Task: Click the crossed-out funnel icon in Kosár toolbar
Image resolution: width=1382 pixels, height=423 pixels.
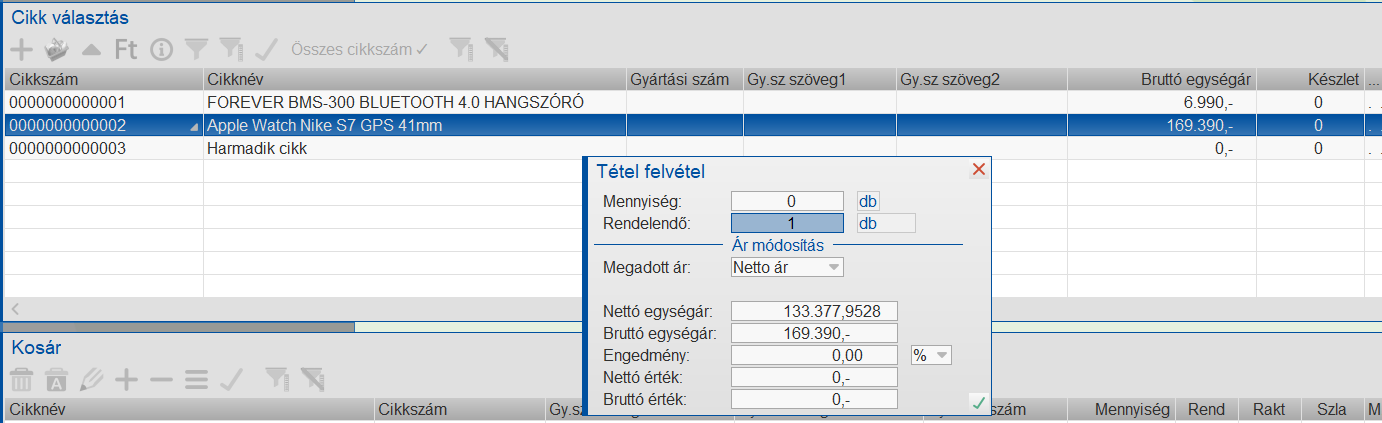Action: pyautogui.click(x=313, y=379)
